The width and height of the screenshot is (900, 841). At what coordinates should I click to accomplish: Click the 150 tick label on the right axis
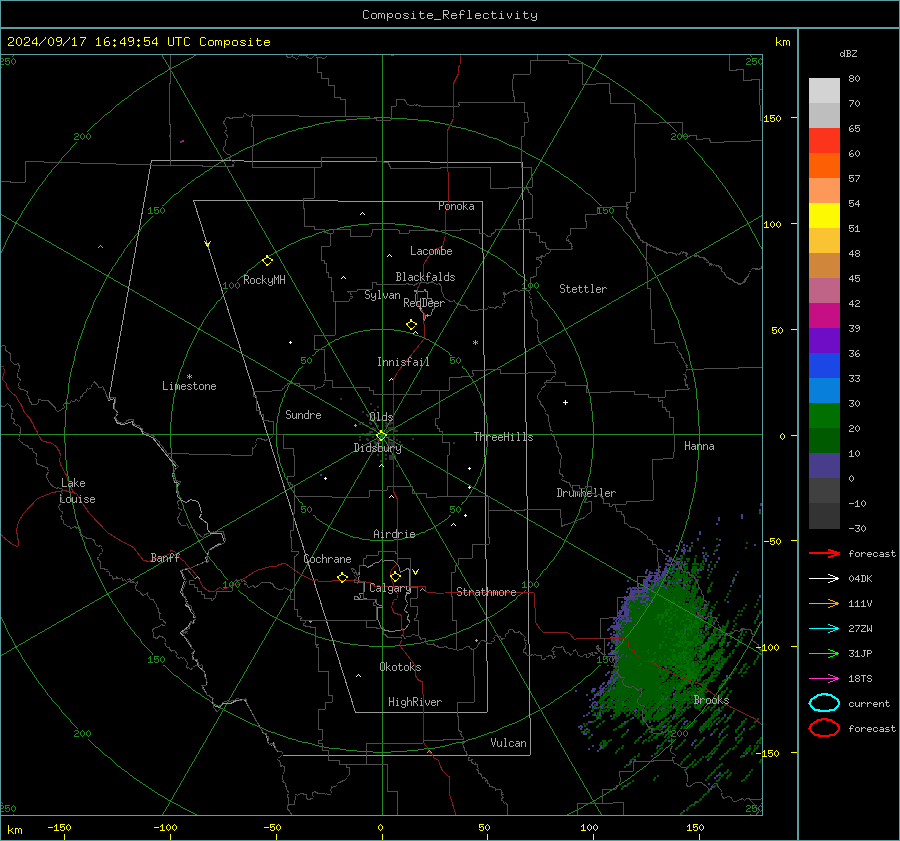pyautogui.click(x=773, y=118)
